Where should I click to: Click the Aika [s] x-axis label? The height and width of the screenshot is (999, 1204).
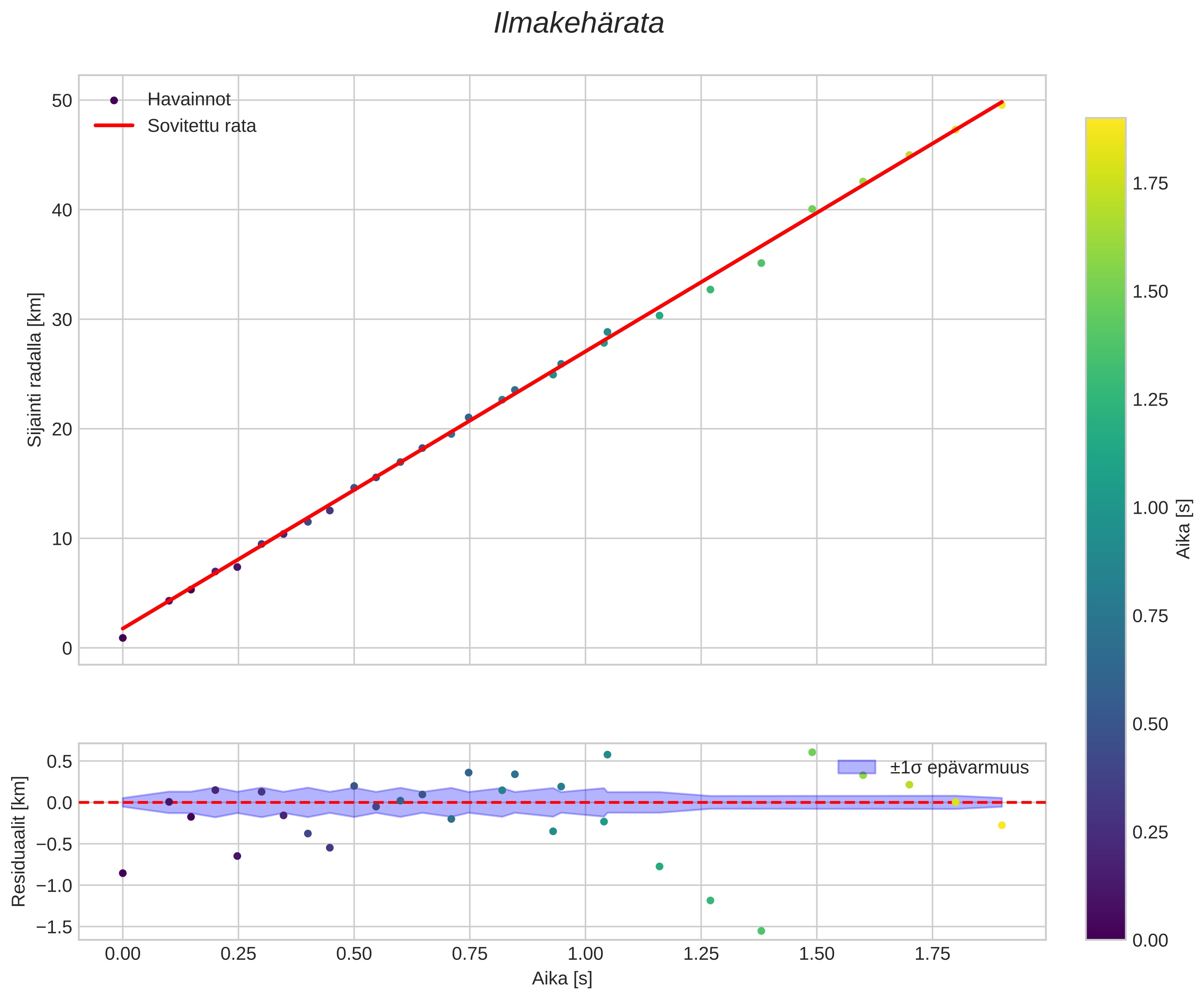[562, 979]
